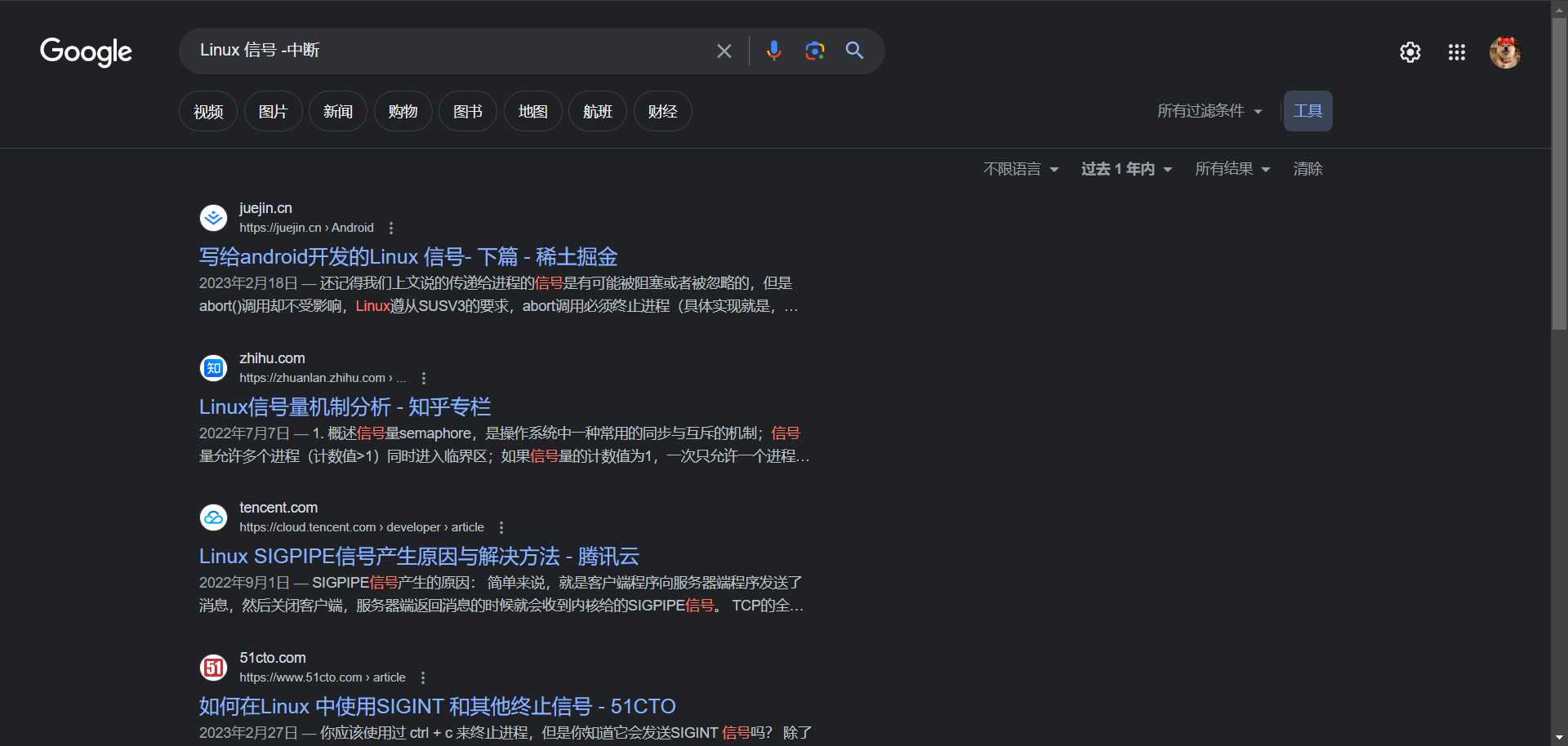Image resolution: width=1568 pixels, height=746 pixels.
Task: Click the www.51cto.com article URL
Action: (x=323, y=677)
